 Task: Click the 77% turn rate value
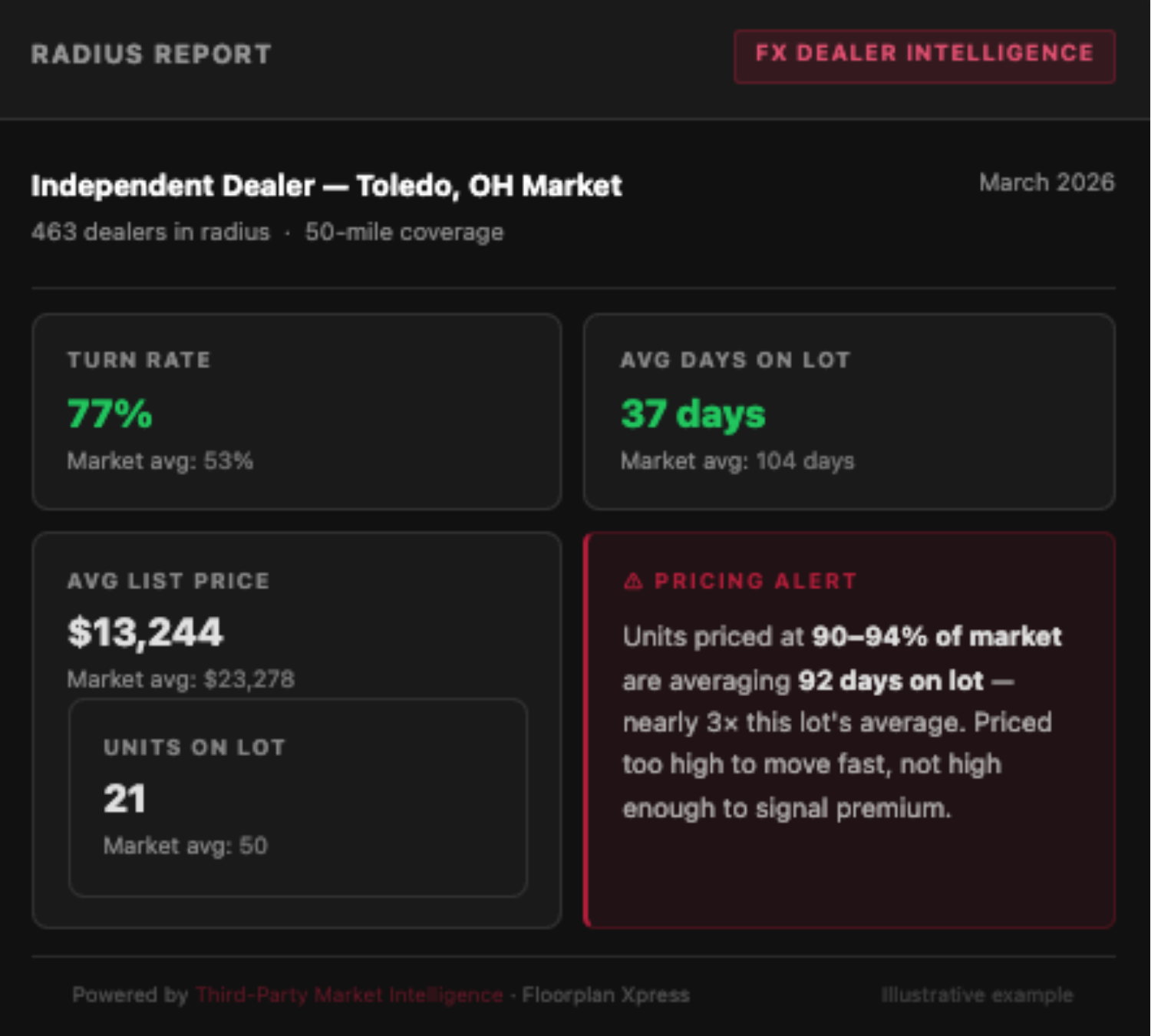point(110,414)
